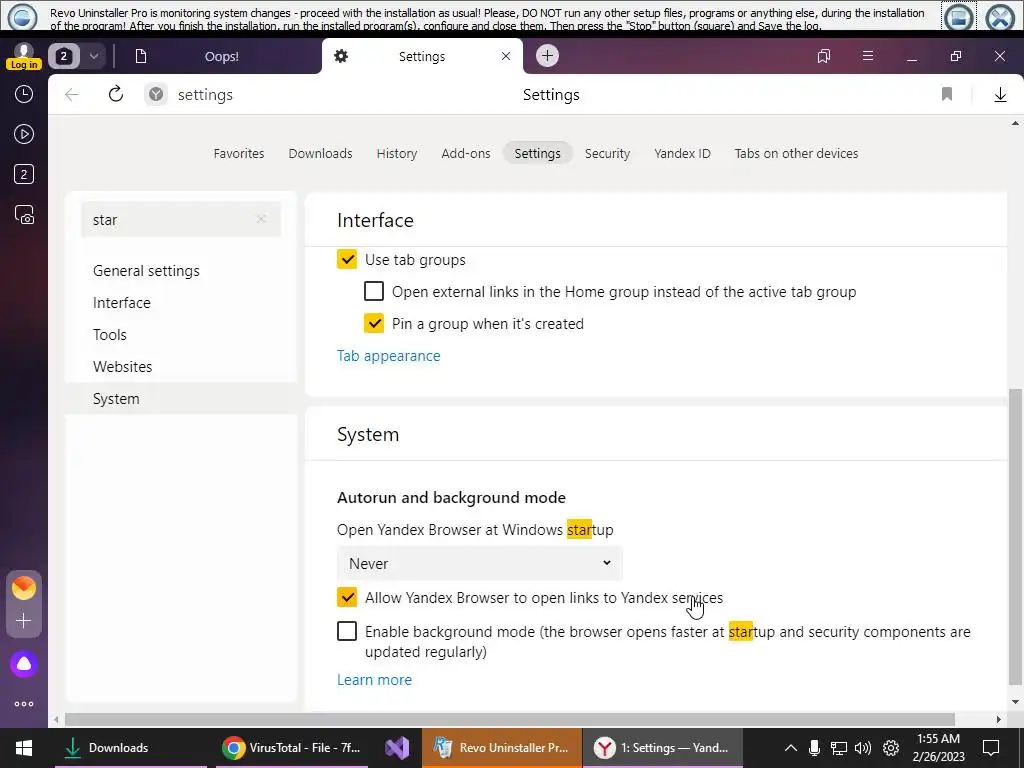Image resolution: width=1024 pixels, height=768 pixels.
Task: Click the Yandex site icon in address bar
Action: click(155, 95)
